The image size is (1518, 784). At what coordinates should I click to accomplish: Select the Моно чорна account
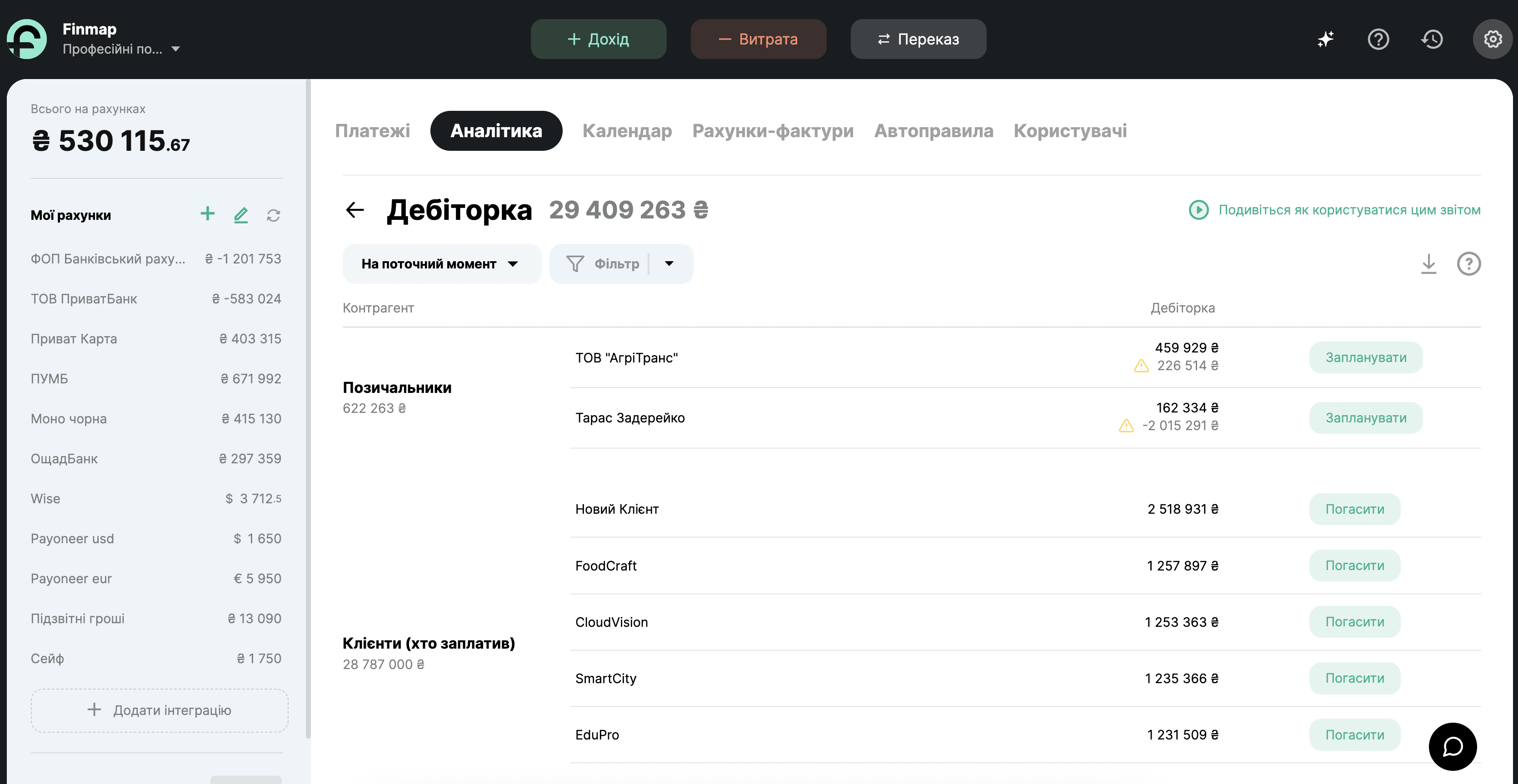pyautogui.click(x=156, y=419)
